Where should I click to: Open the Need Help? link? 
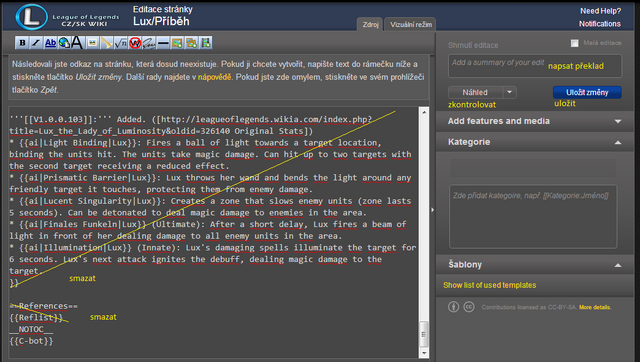(x=600, y=11)
